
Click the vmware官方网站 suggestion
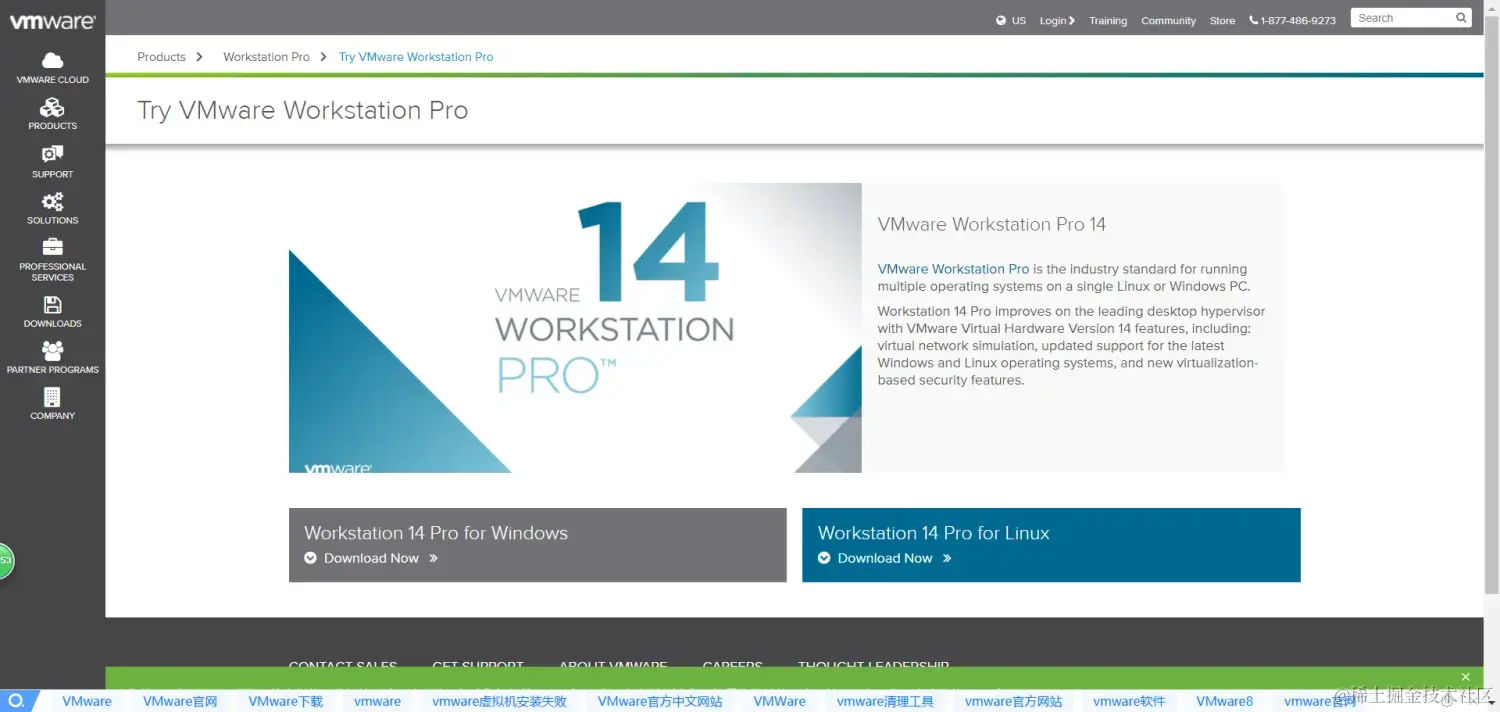(1013, 701)
